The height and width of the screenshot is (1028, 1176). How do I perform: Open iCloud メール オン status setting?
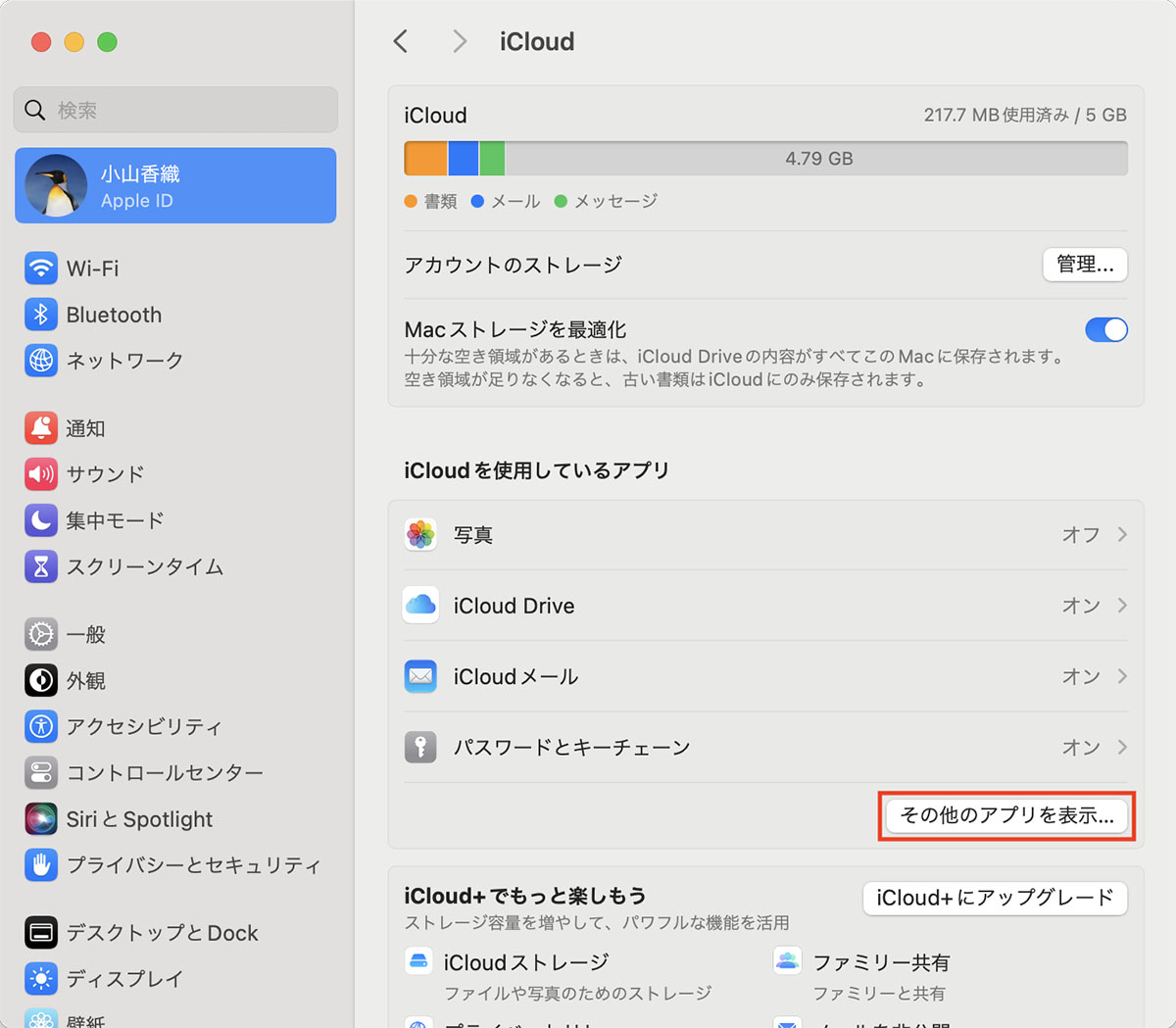point(1081,676)
